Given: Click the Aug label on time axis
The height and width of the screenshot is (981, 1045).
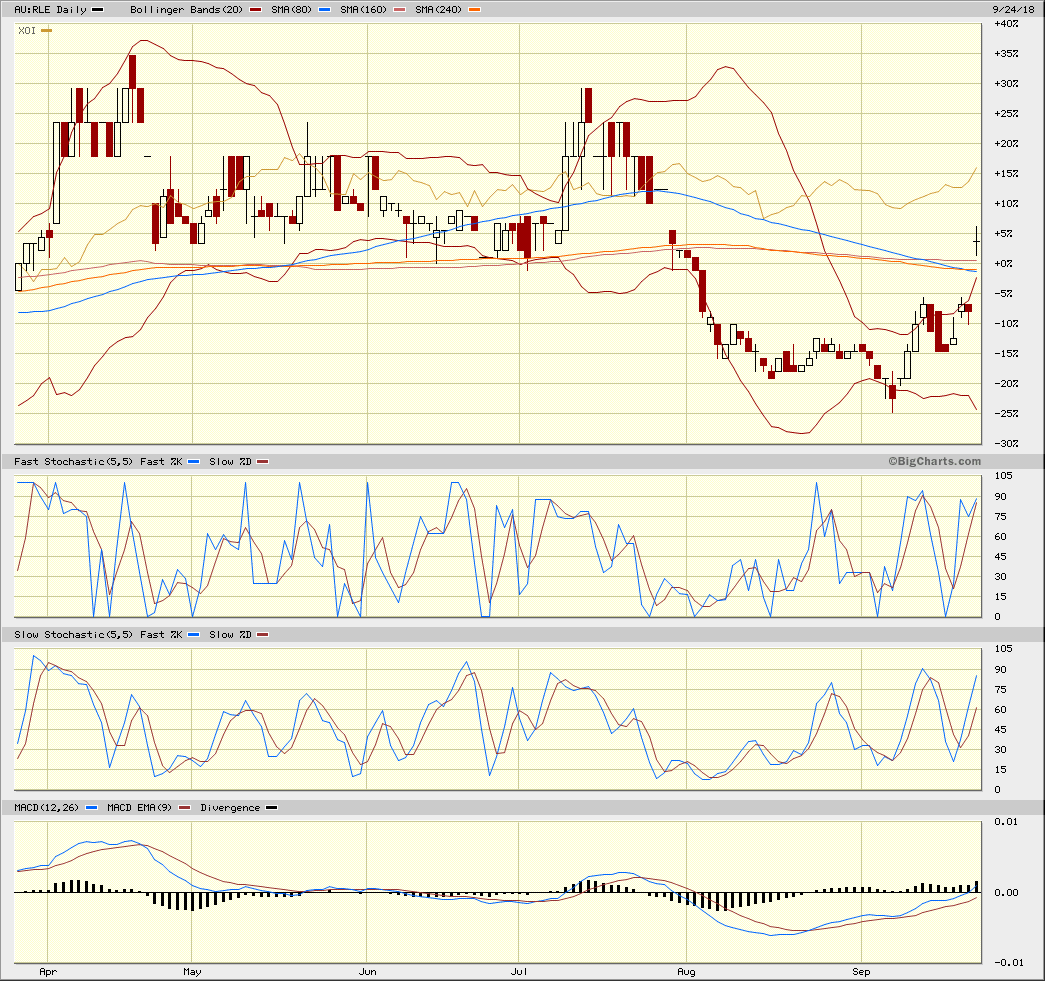Looking at the screenshot, I should 686,972.
